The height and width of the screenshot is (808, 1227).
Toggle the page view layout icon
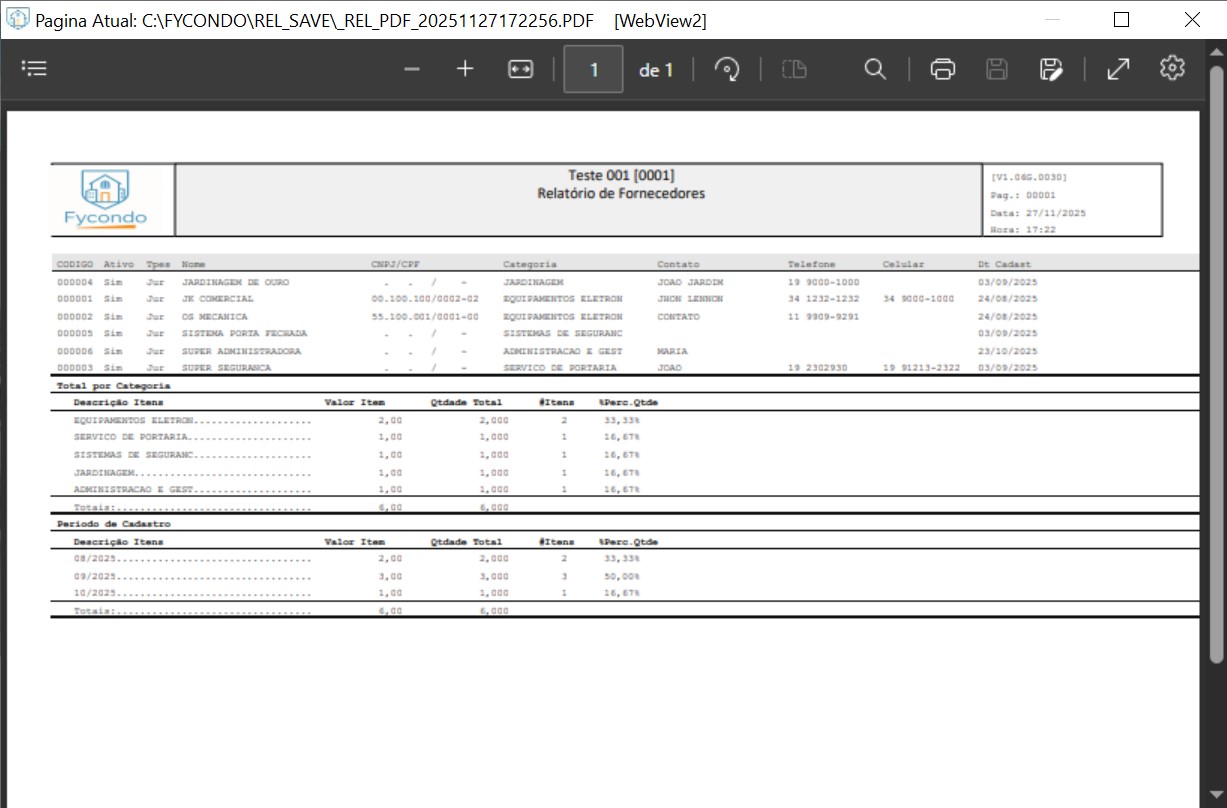(x=794, y=69)
